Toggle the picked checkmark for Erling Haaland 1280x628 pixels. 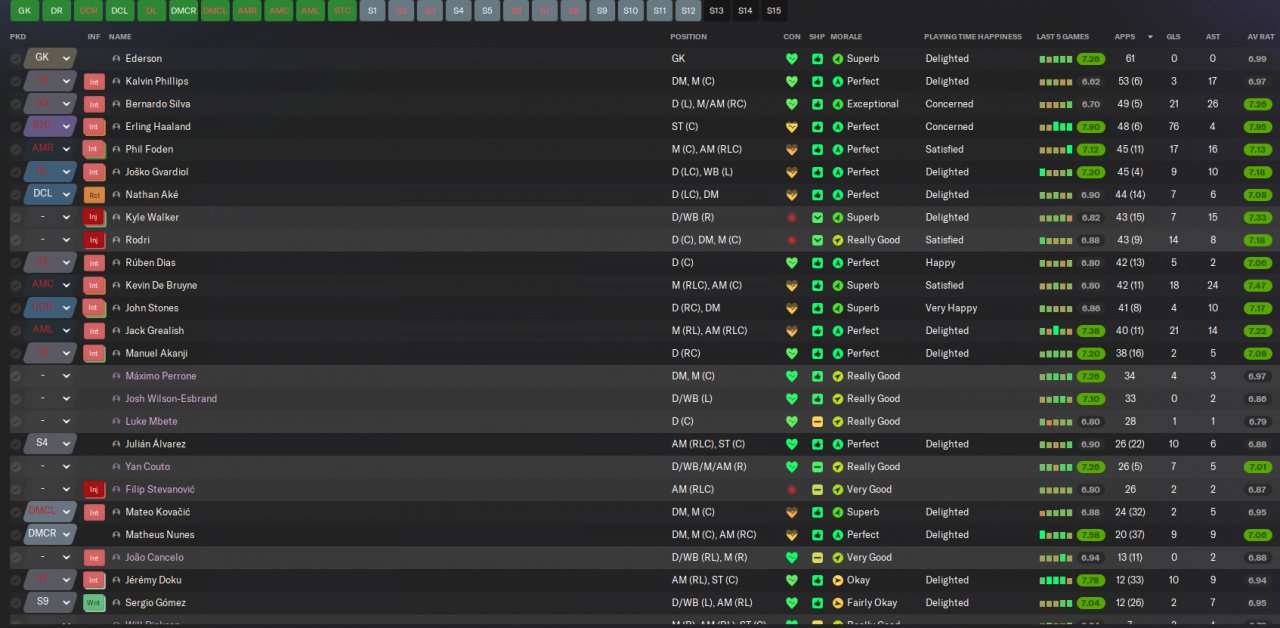(15, 127)
